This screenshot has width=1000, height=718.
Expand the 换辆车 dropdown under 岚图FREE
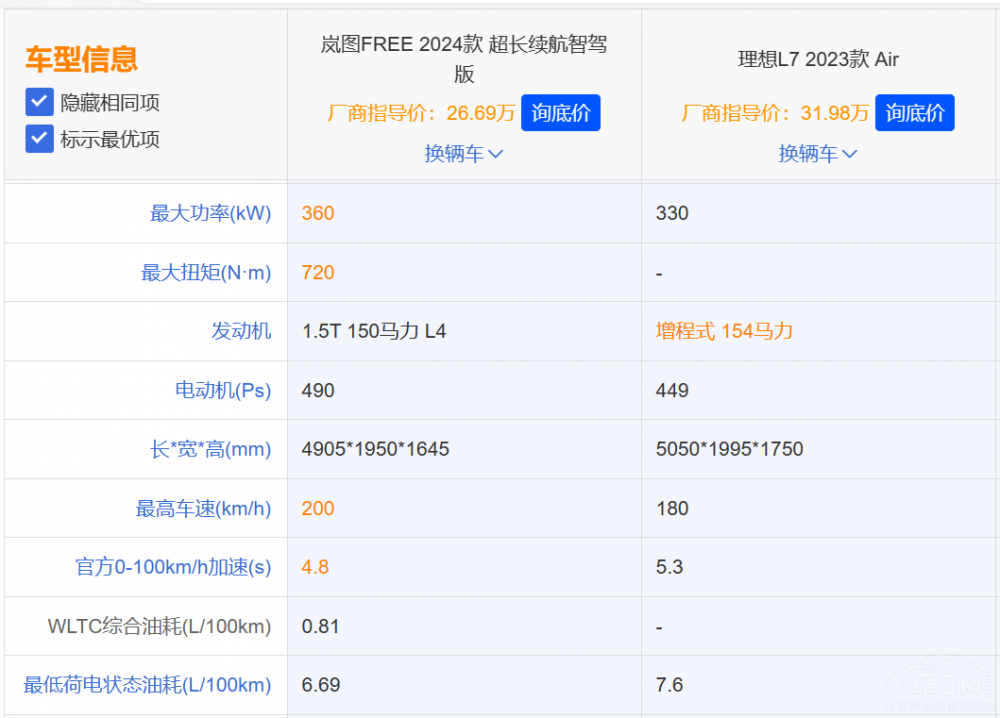pyautogui.click(x=463, y=154)
